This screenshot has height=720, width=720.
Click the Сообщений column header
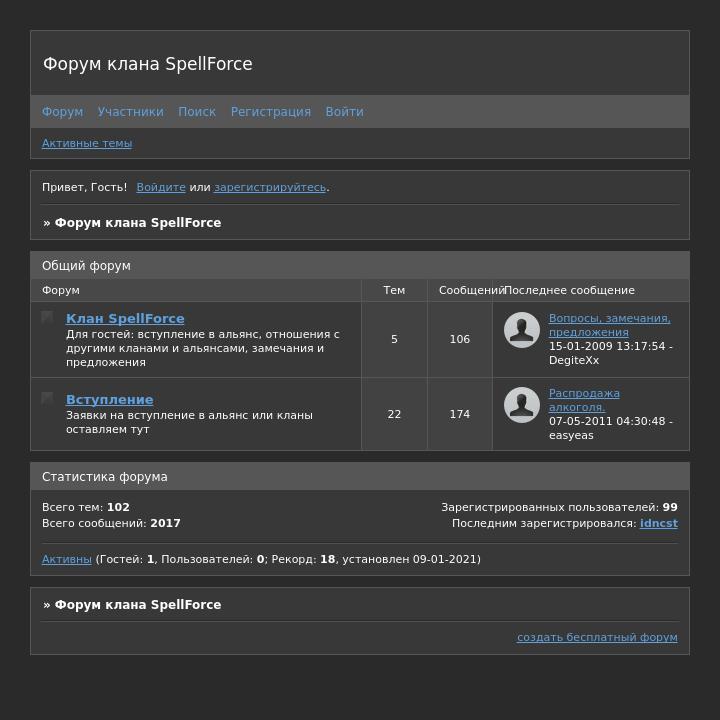pyautogui.click(x=471, y=290)
